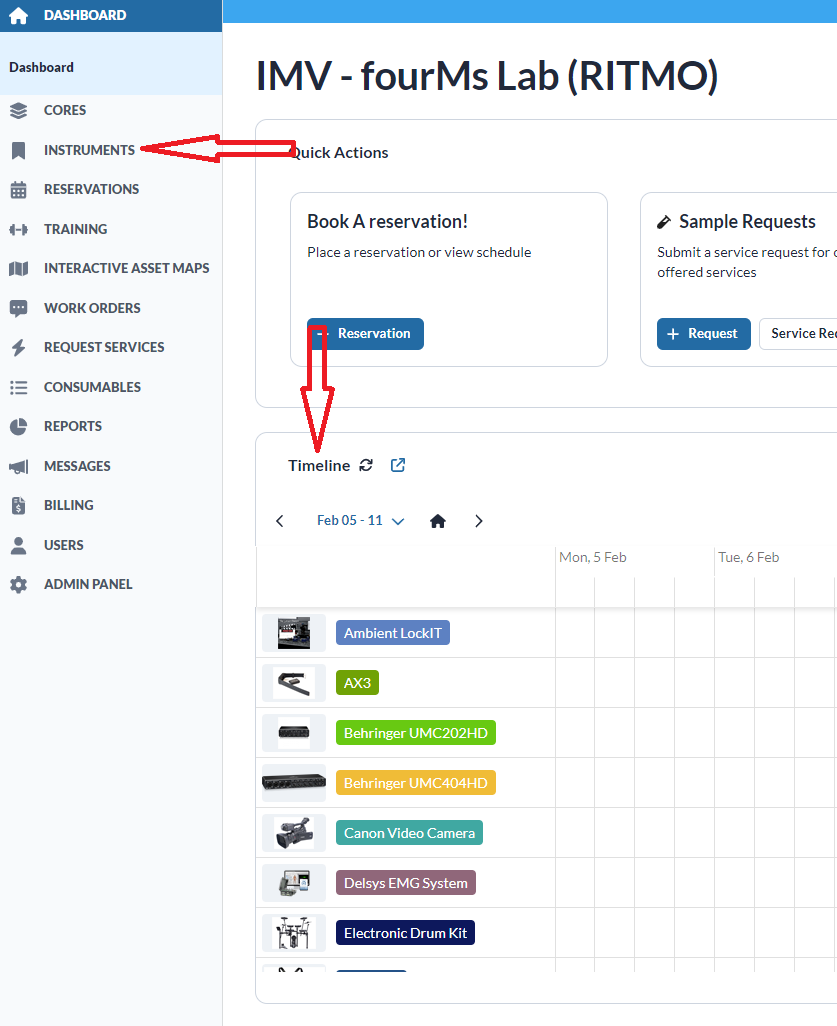Open Reservations in the sidebar menu
837x1026 pixels.
point(91,189)
